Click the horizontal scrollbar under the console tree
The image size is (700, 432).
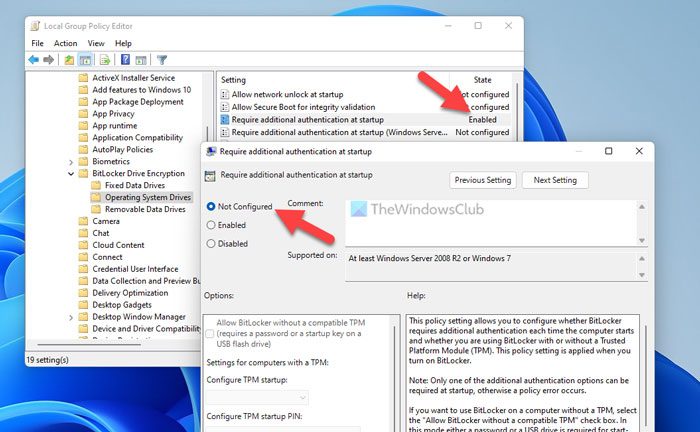point(89,344)
